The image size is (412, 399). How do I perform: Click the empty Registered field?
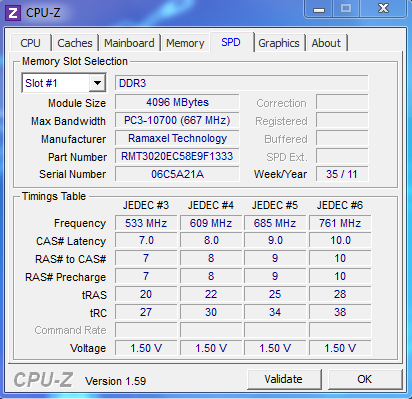[342, 120]
